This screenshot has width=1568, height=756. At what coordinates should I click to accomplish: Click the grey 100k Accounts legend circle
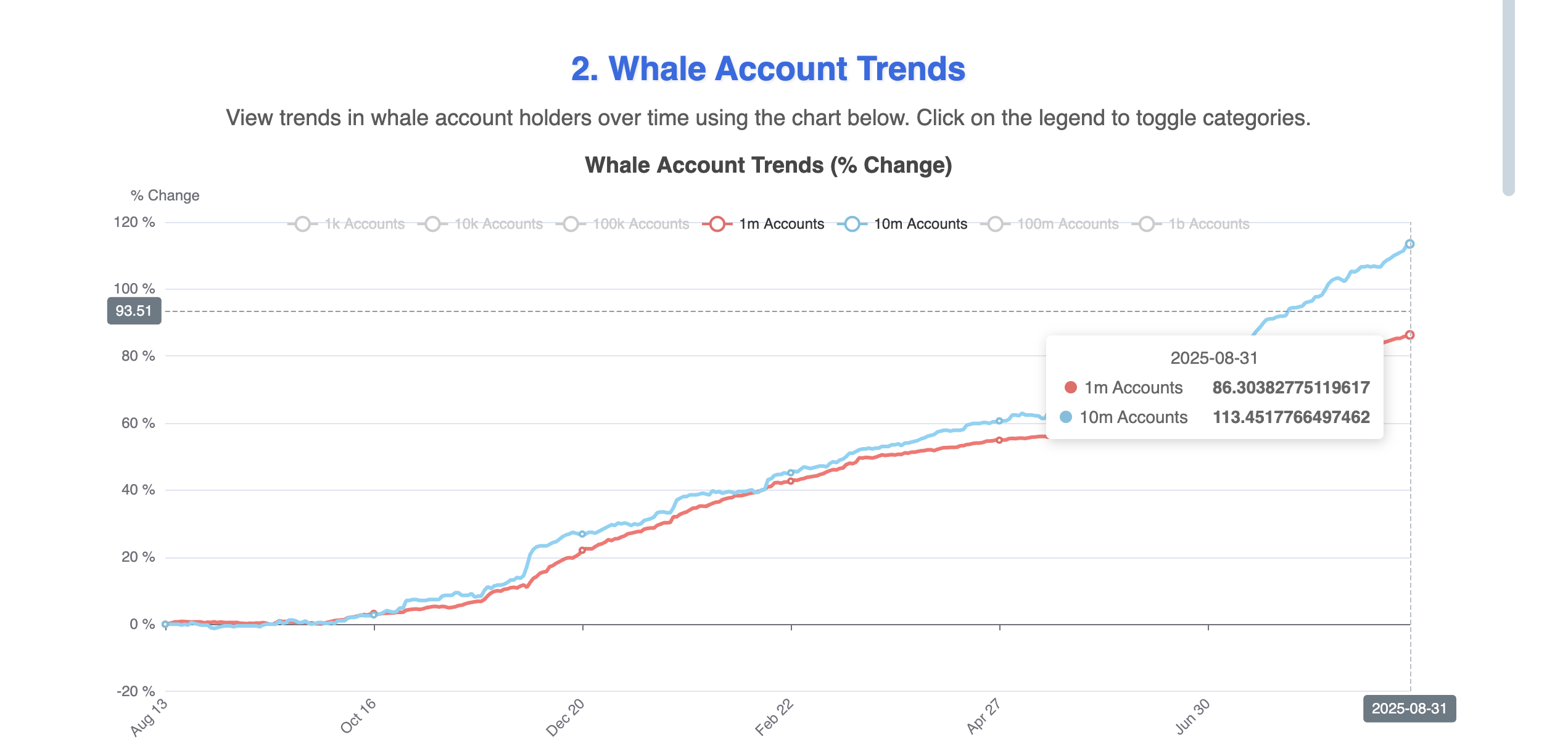coord(571,223)
